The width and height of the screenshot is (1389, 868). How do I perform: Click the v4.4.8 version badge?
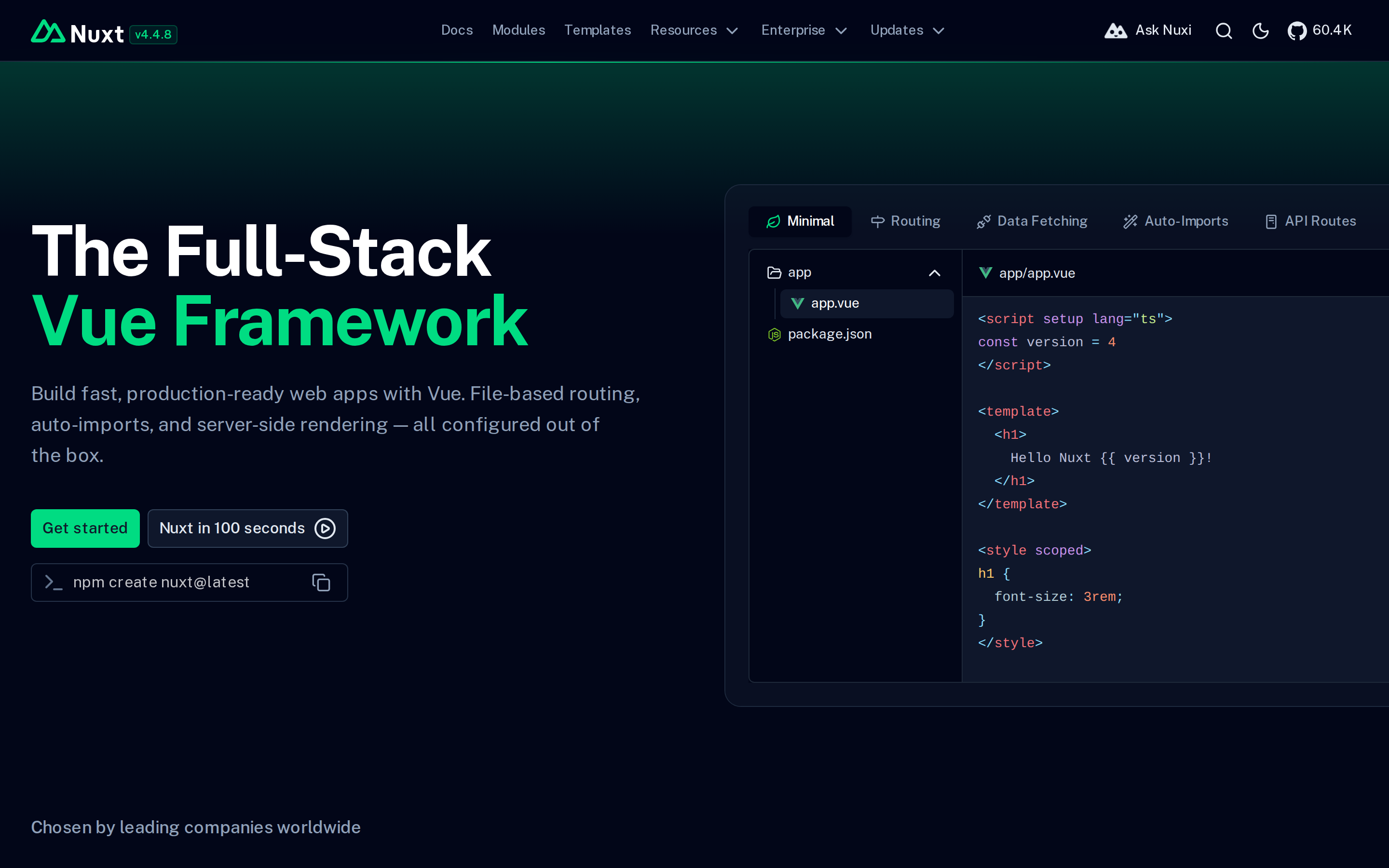point(153,34)
